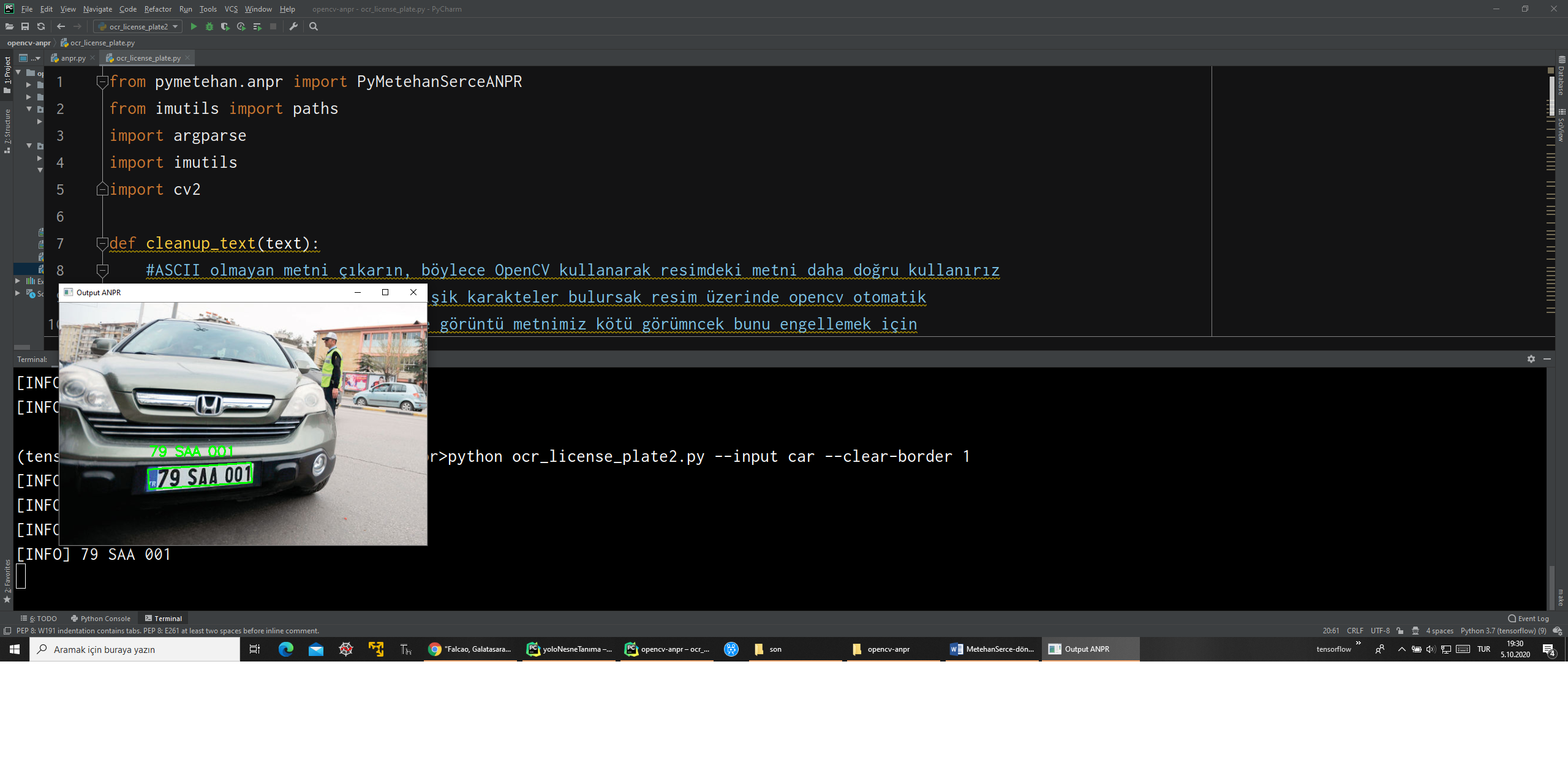Open file or project via folder icon
This screenshot has width=1568, height=784.
pyautogui.click(x=9, y=26)
